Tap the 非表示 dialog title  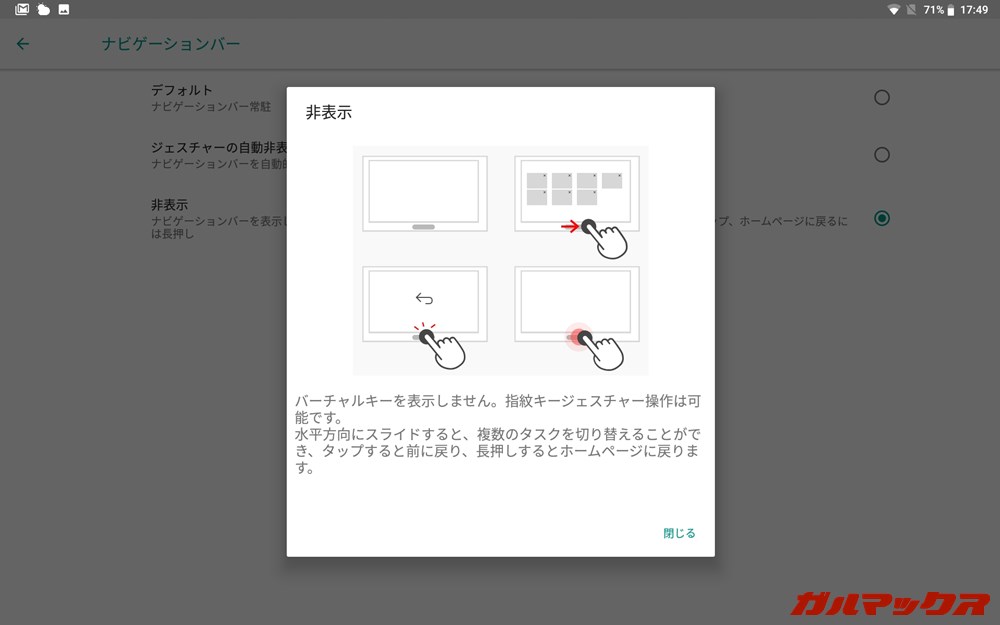329,113
